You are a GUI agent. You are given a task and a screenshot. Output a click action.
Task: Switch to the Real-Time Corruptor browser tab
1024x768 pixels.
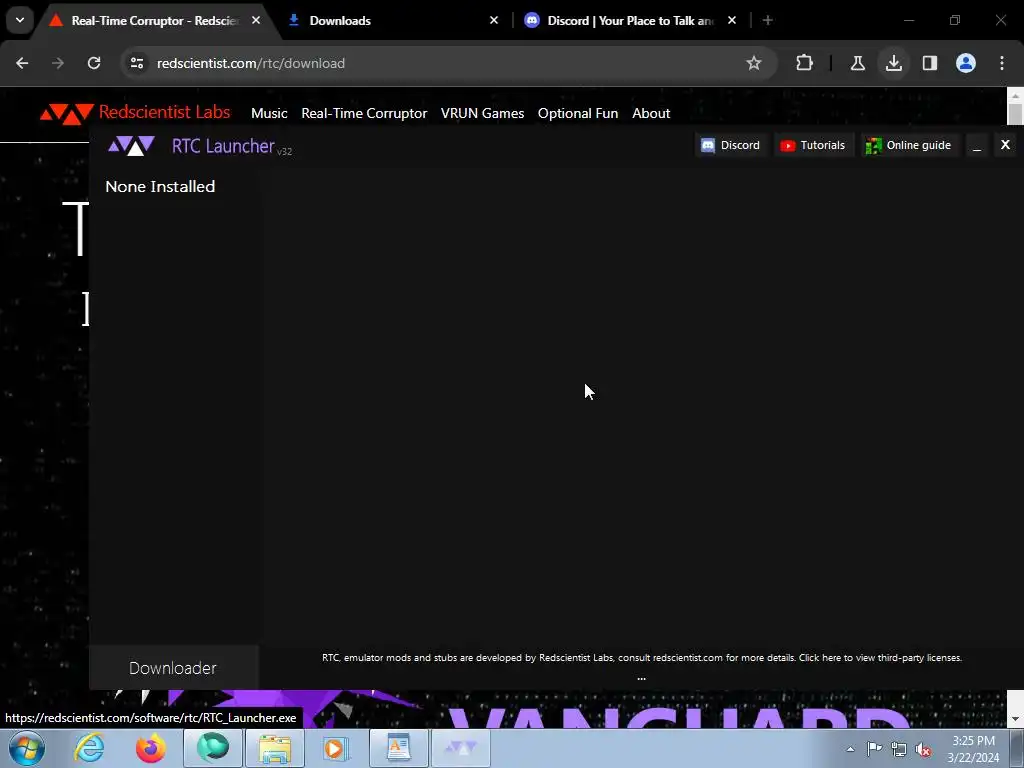[x=154, y=21]
